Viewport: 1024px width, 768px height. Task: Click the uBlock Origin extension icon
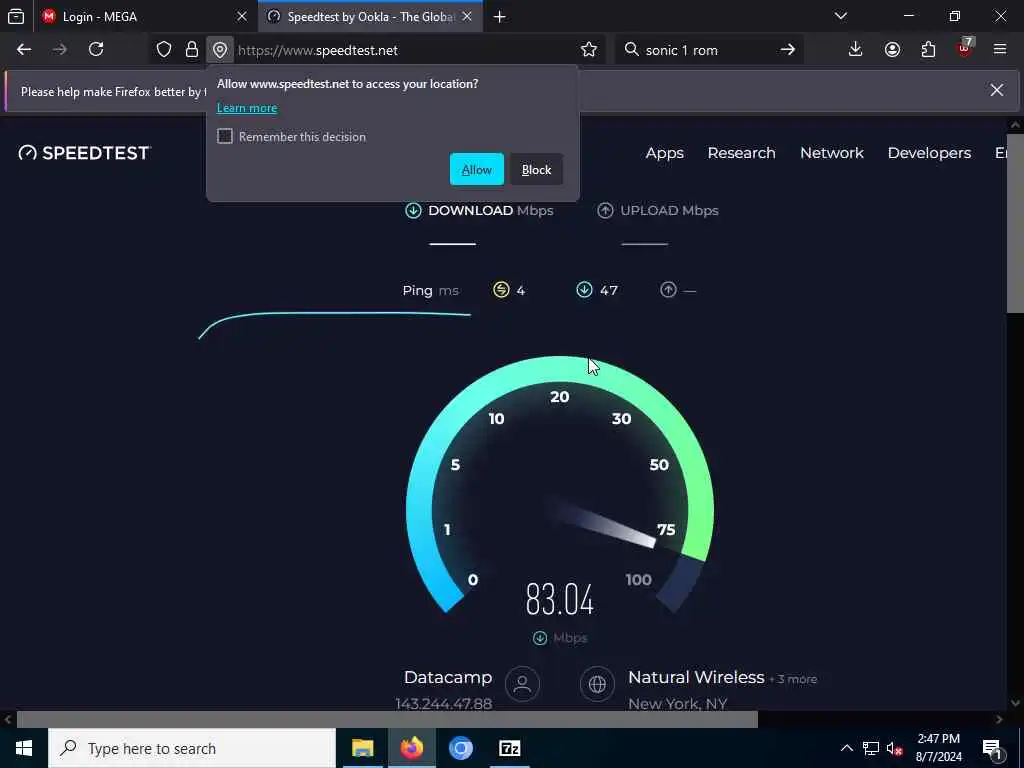(x=965, y=48)
